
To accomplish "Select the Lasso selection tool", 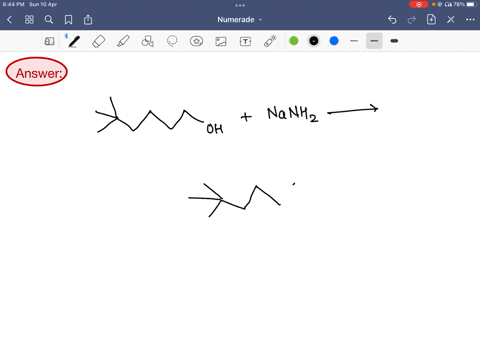I will click(172, 41).
